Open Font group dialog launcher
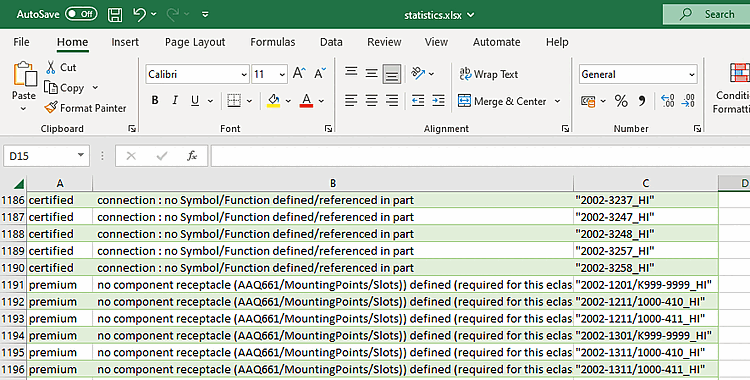This screenshot has width=750, height=380. pos(328,129)
